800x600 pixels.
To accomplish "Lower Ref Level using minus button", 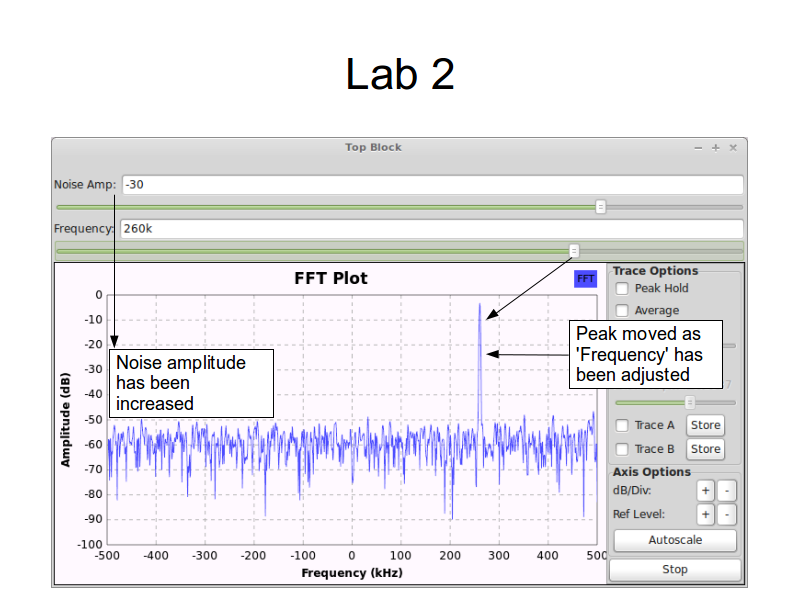I will [726, 515].
